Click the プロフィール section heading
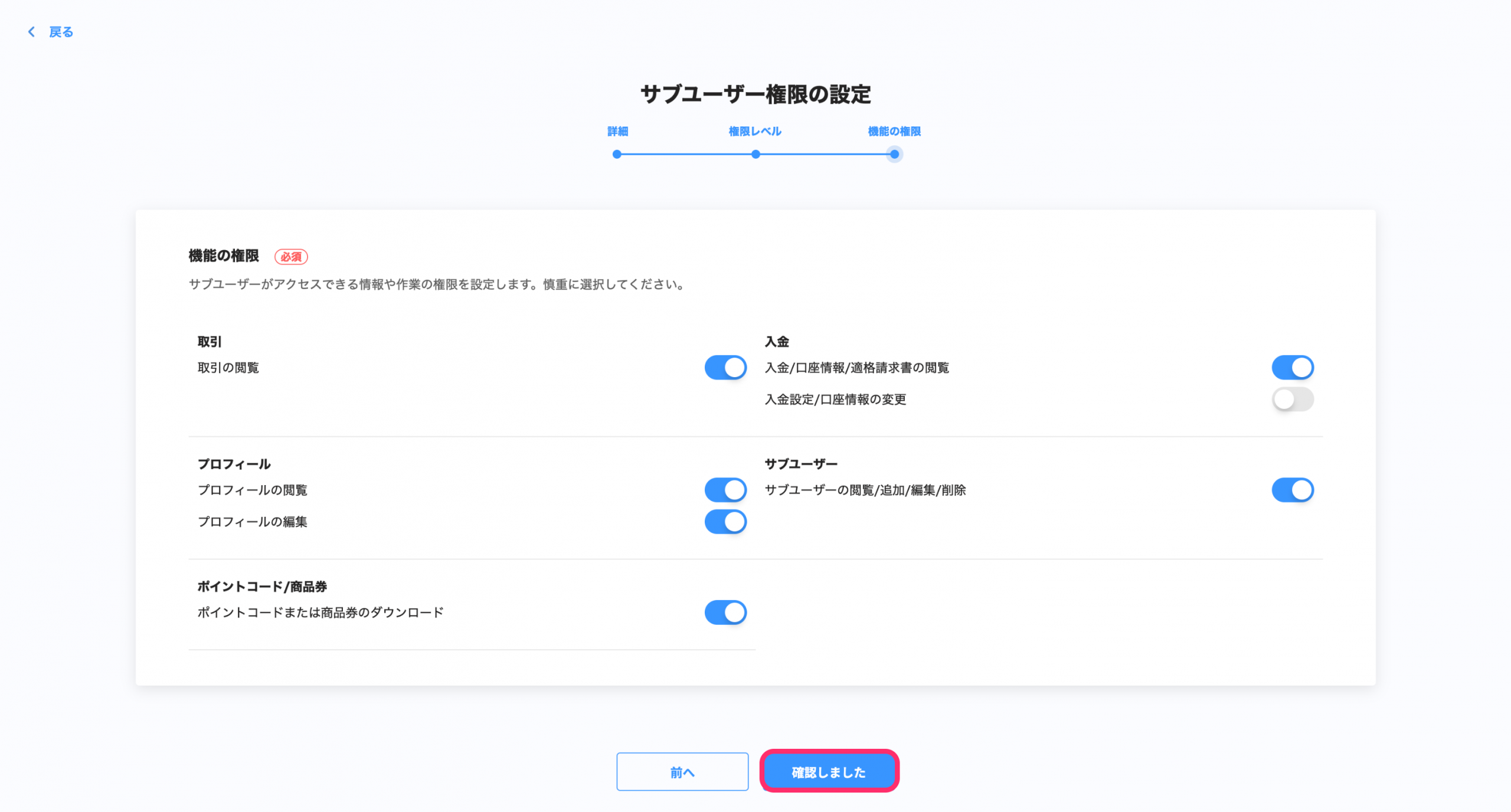The image size is (1511, 812). pos(234,464)
